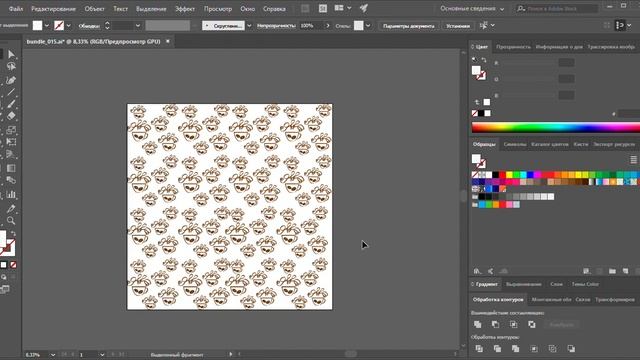Open the Просмотр menu

218,9
